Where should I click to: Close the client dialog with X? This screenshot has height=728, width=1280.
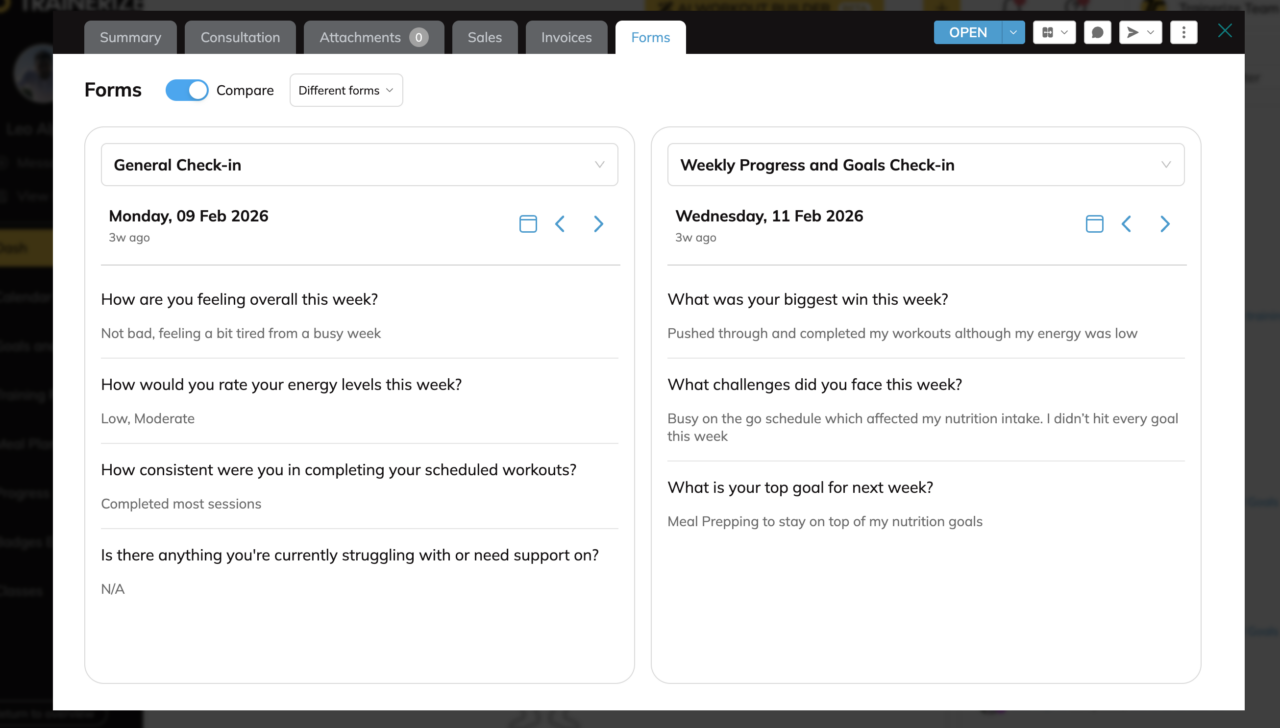pyautogui.click(x=1225, y=31)
